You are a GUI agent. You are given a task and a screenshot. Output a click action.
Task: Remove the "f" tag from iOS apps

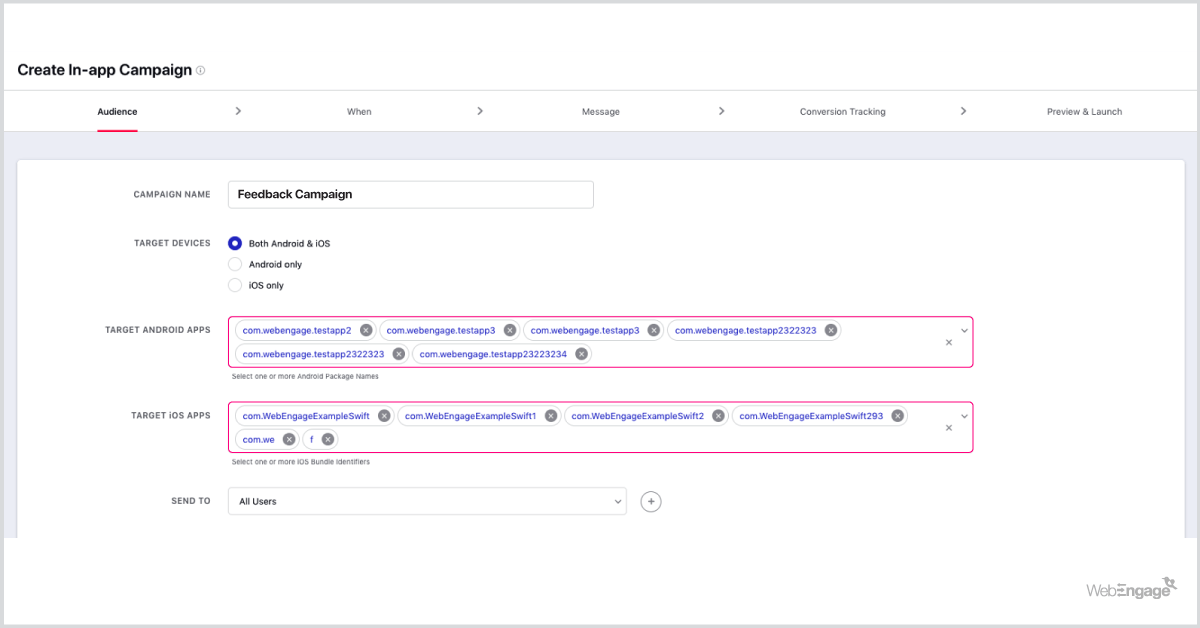click(x=327, y=439)
